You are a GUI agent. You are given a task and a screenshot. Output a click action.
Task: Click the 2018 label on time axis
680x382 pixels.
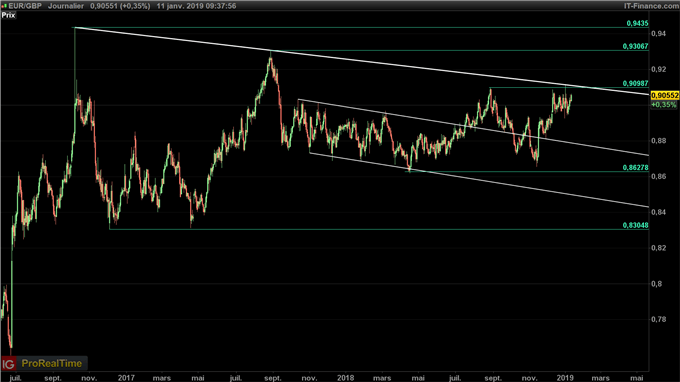coord(346,378)
